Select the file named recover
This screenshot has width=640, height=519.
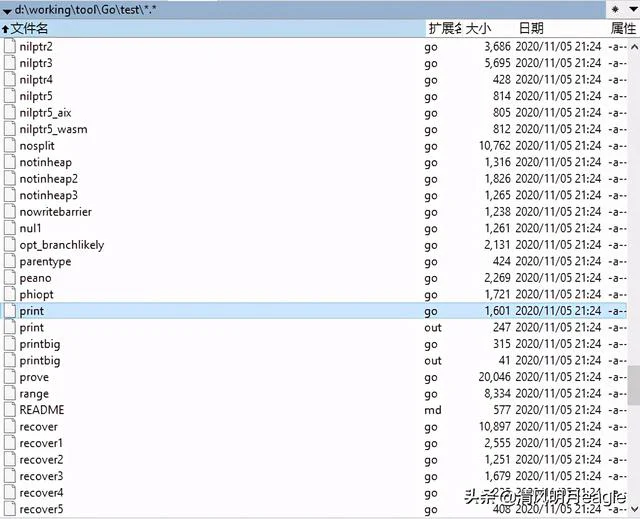click(x=39, y=426)
